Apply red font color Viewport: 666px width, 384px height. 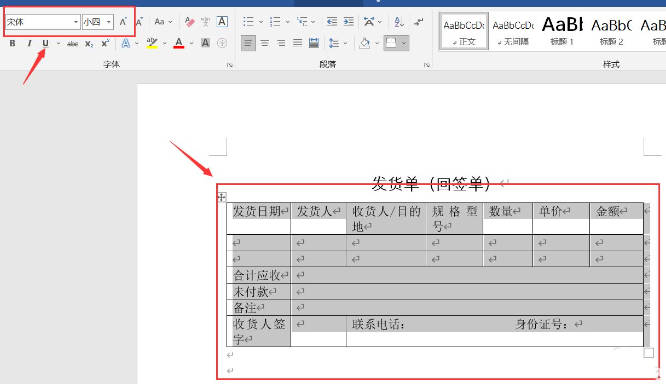tap(179, 43)
